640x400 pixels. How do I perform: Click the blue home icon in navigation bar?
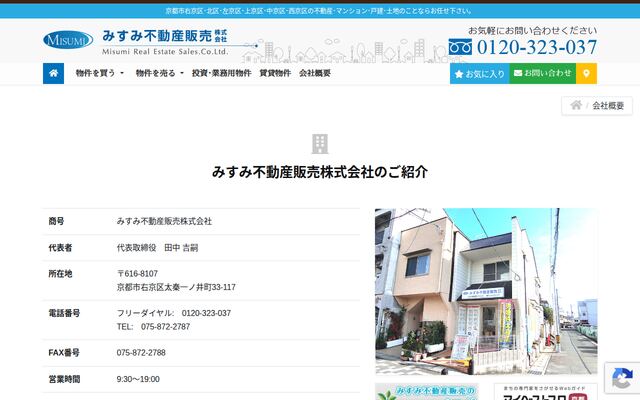53,73
